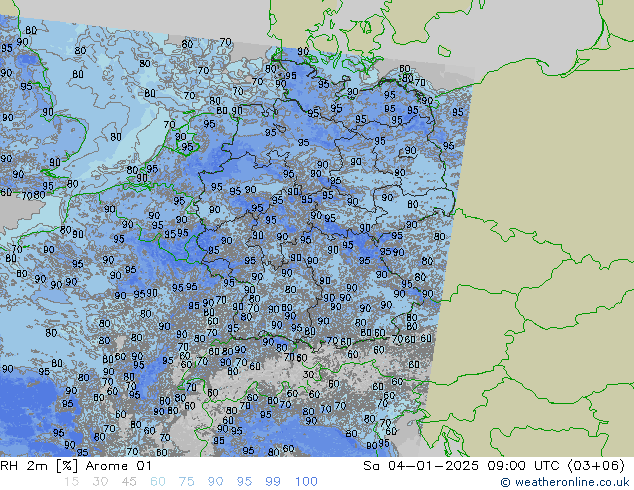Select legend value 99
Viewport: 634px width, 490px height.
[x=273, y=482]
